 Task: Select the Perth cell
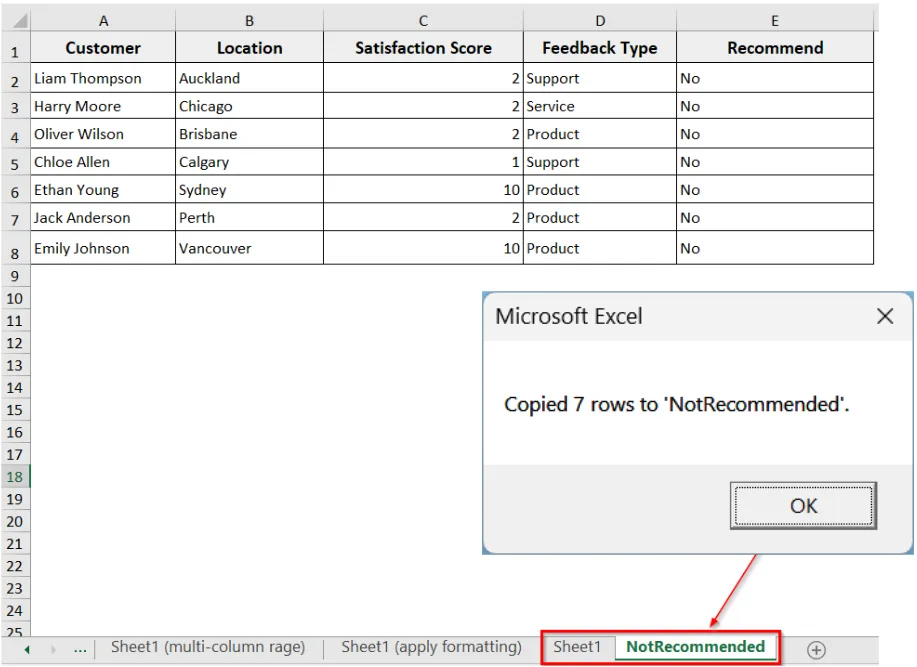249,217
